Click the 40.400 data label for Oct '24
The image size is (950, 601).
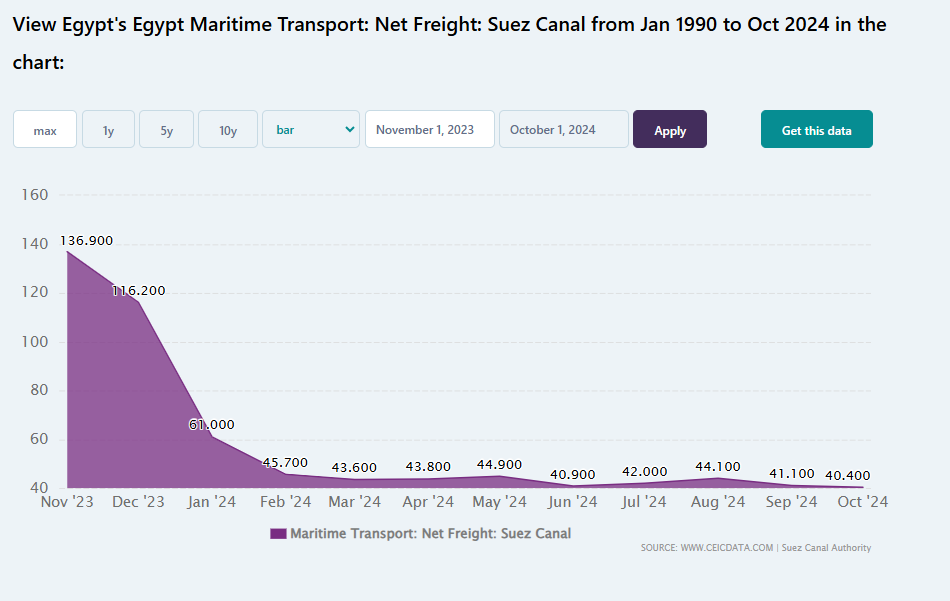862,475
